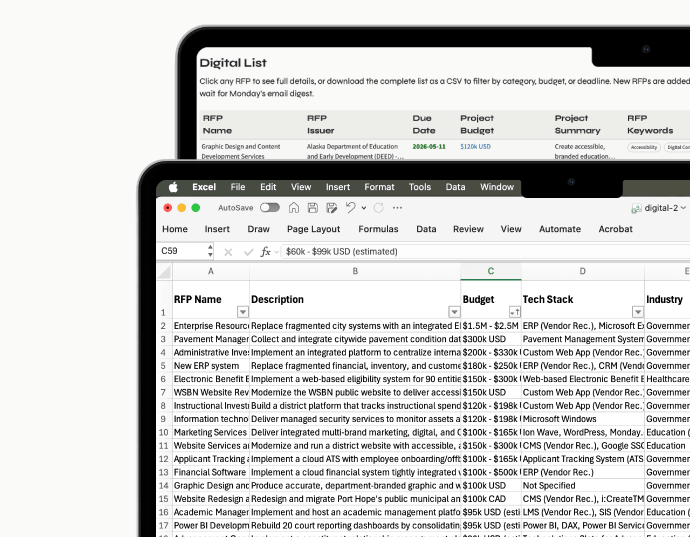Screen dimensions: 690x537
Task: Open the Budget sort filter dropdown
Action: pos(515,312)
